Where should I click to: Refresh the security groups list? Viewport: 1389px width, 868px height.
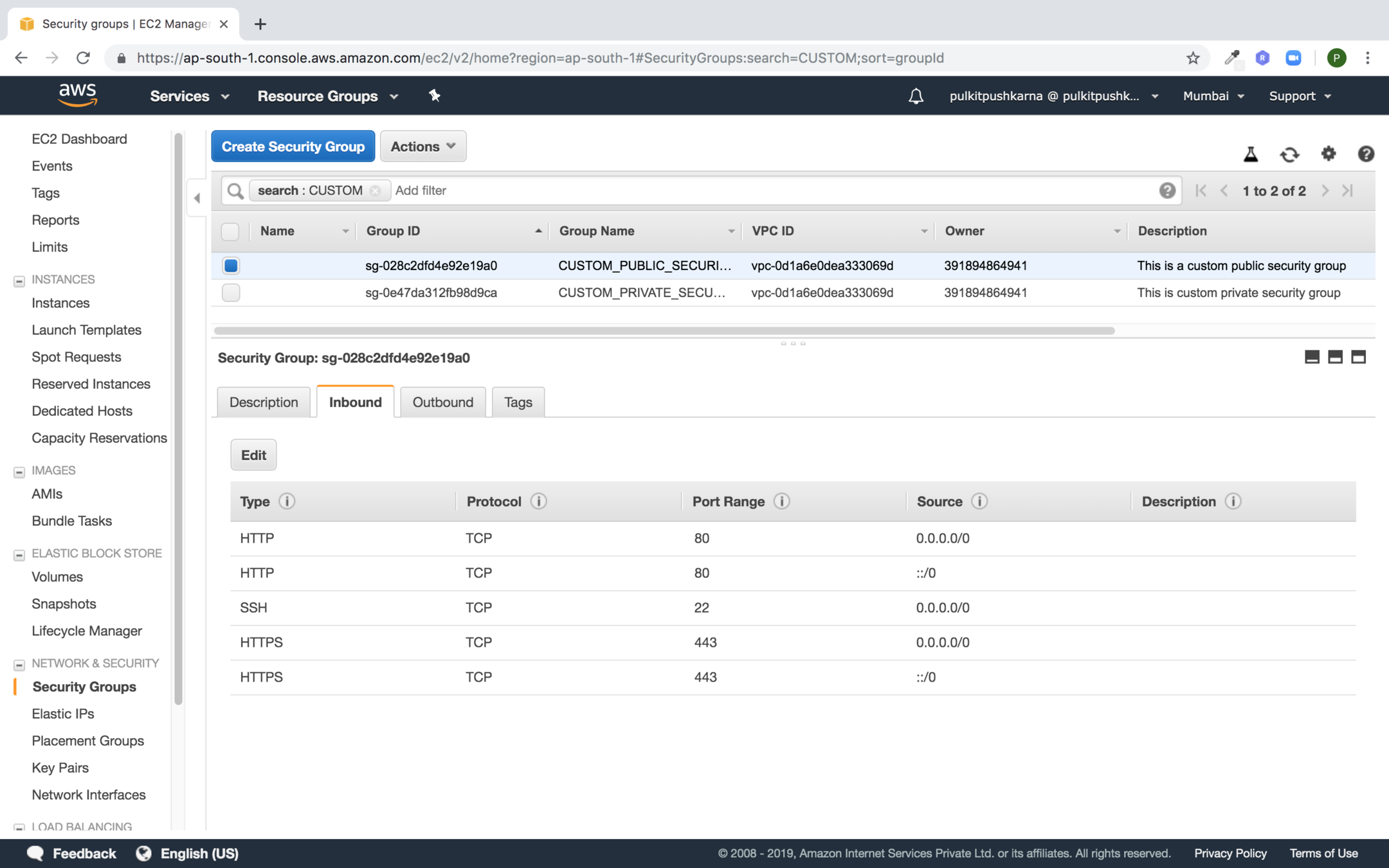(1289, 154)
